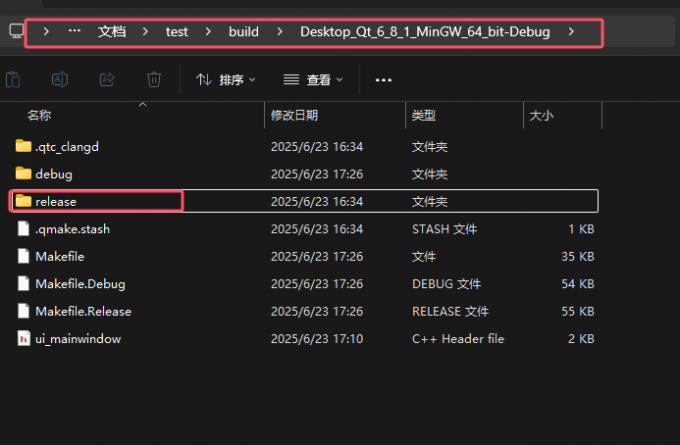Go to test folder in breadcrumb
Image resolution: width=680 pixels, height=445 pixels.
[x=177, y=32]
